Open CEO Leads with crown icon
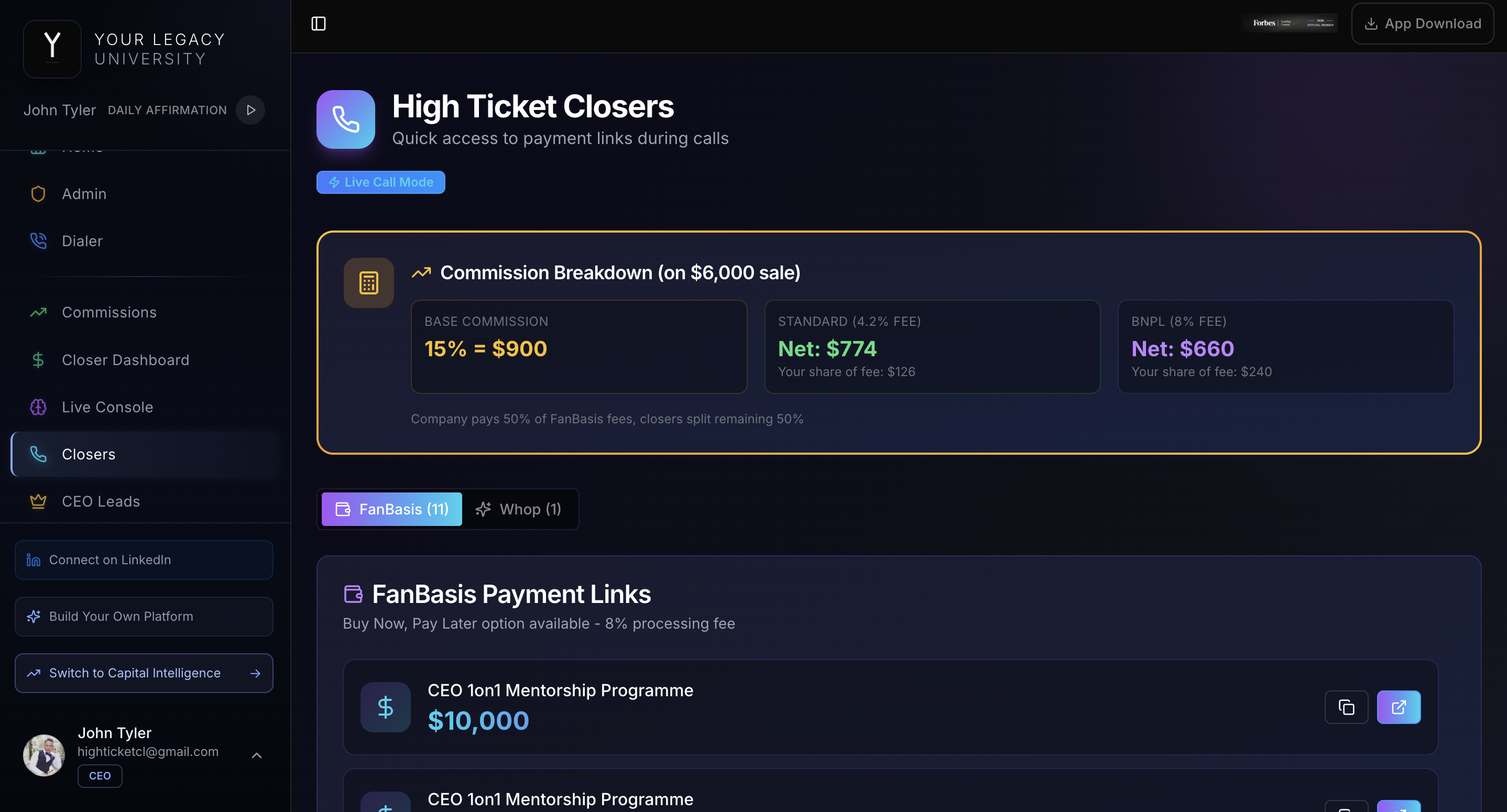 pyautogui.click(x=101, y=501)
